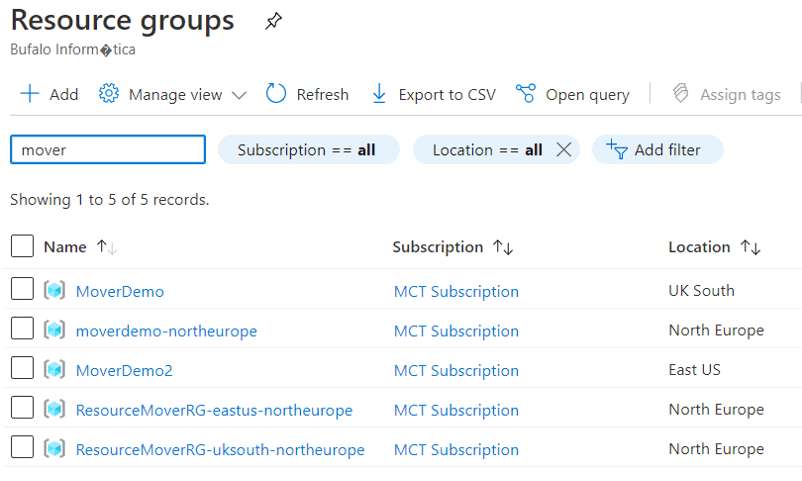Click the Add filter funnel icon

click(617, 149)
